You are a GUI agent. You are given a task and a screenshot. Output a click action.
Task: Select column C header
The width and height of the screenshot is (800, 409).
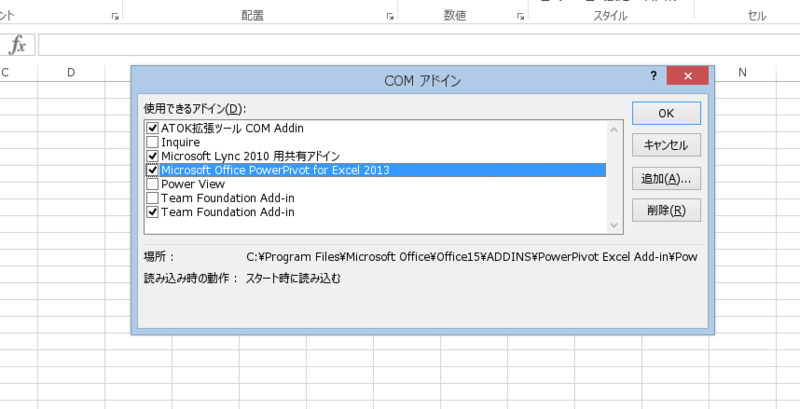5,73
